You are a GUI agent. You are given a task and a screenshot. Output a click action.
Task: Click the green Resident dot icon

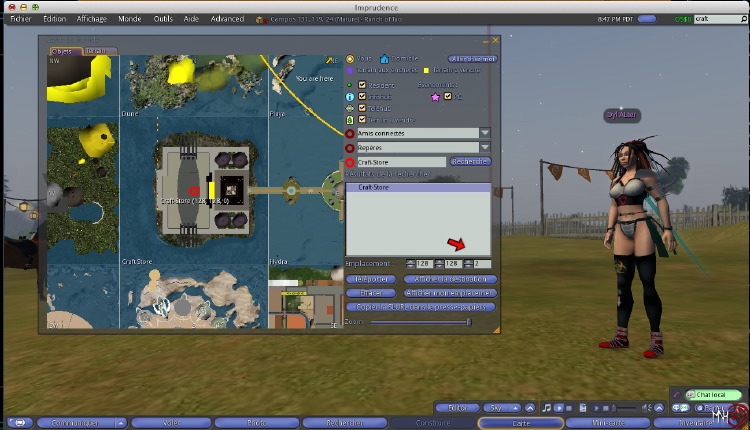pyautogui.click(x=350, y=85)
